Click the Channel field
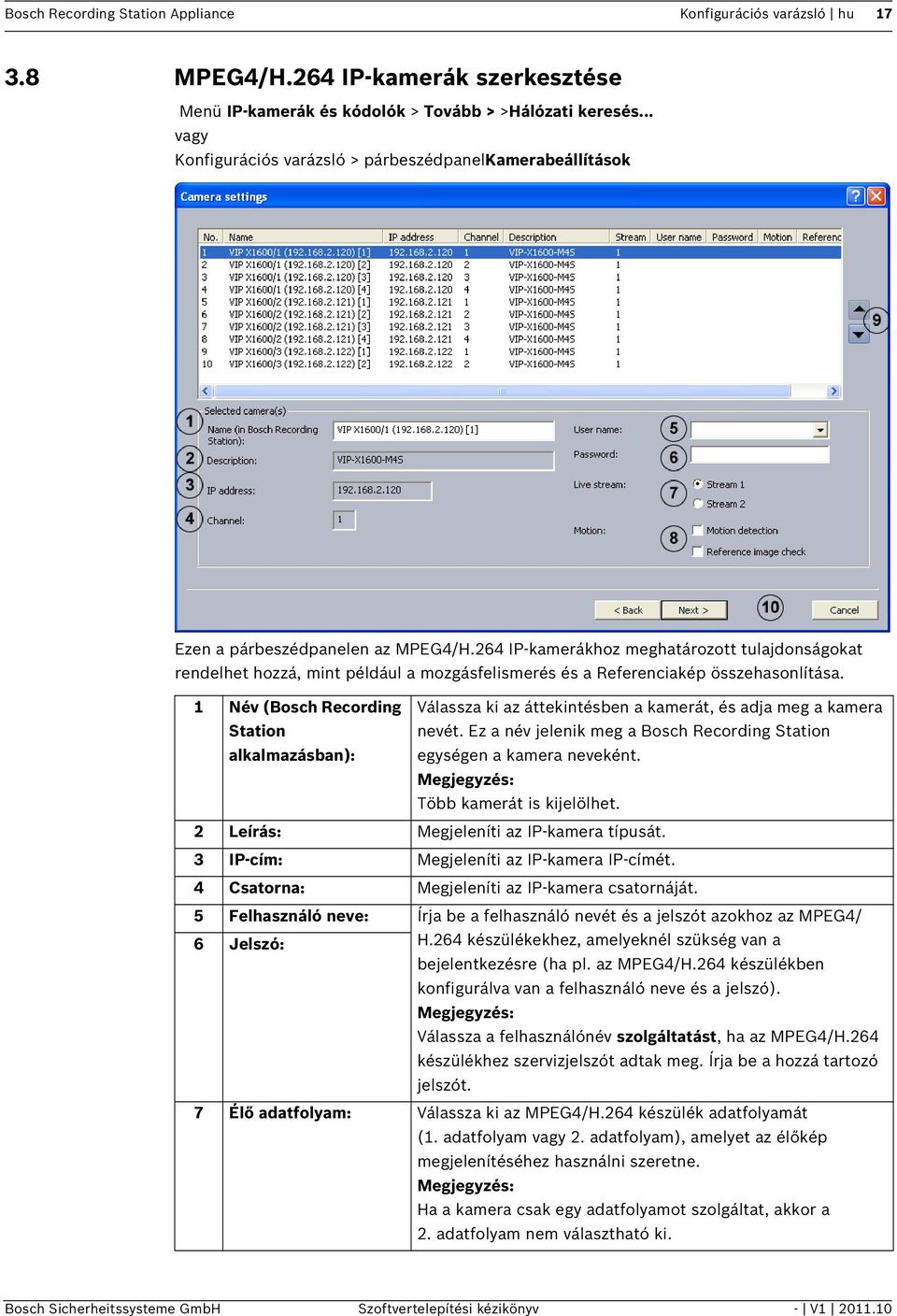This screenshot has width=897, height=1316. 344,520
